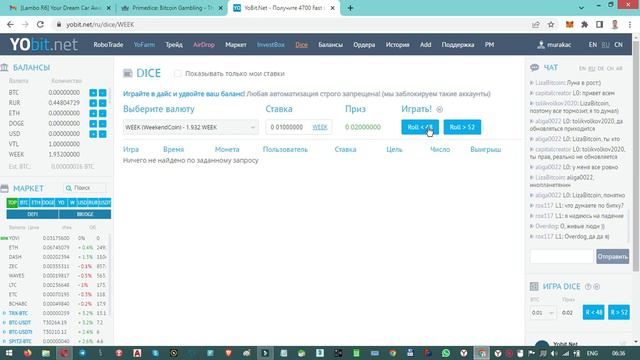The height and width of the screenshot is (360, 640).
Task: Switch site language to CN
Action: pos(618,45)
